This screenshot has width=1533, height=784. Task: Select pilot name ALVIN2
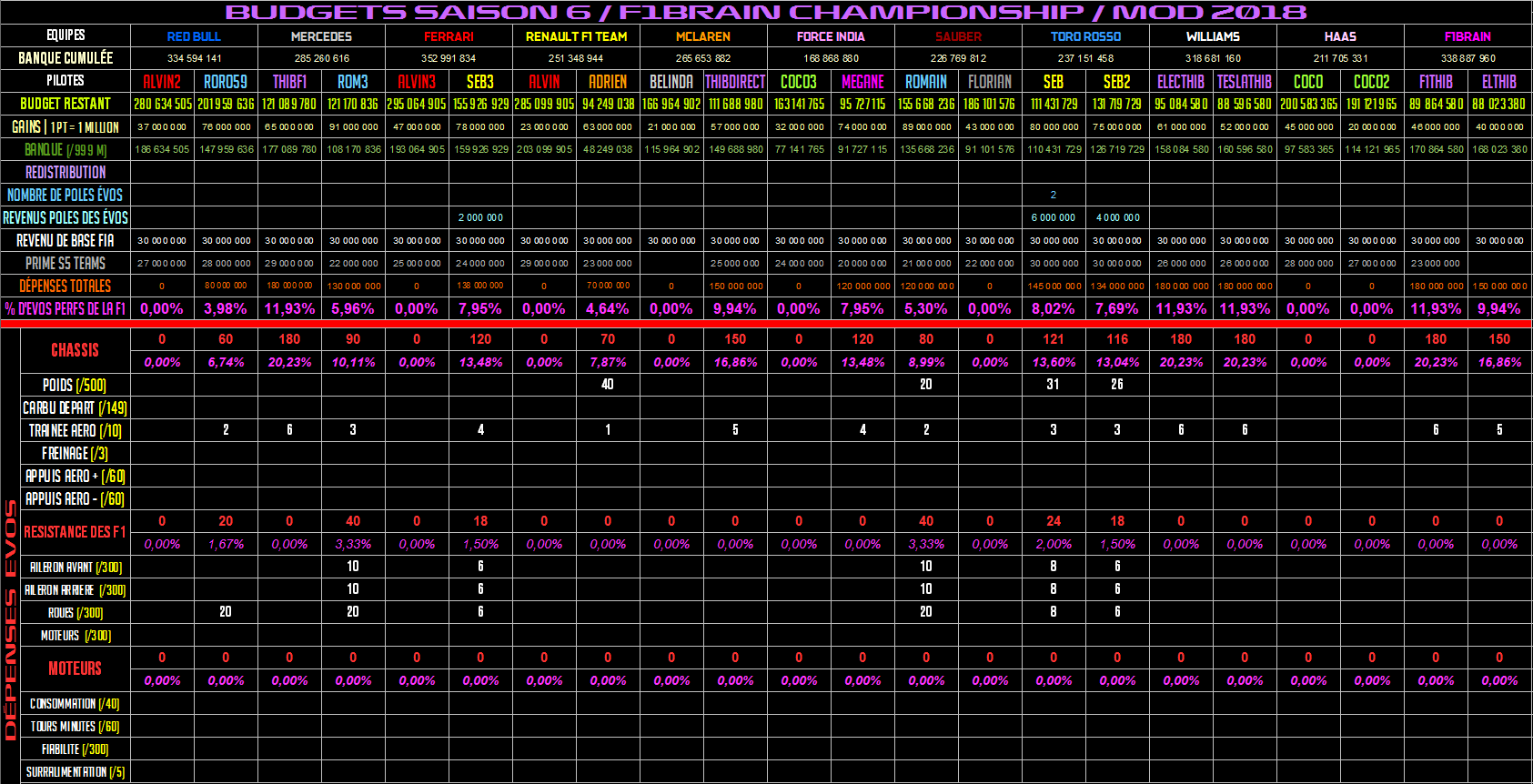tap(162, 81)
